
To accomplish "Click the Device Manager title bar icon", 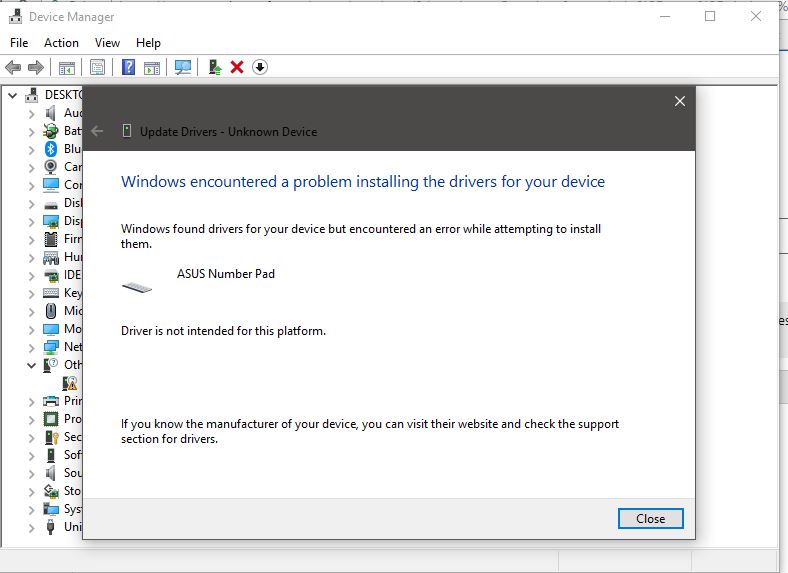I will tap(16, 17).
